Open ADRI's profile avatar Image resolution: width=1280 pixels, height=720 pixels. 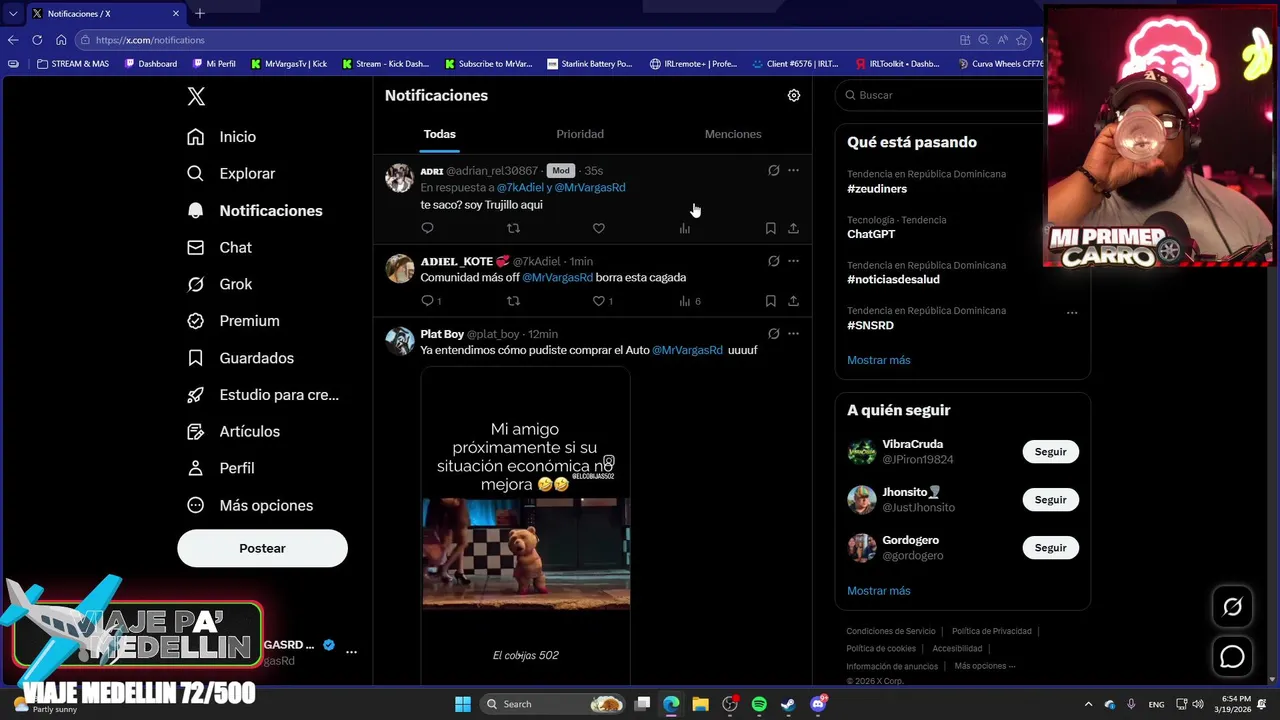click(400, 178)
